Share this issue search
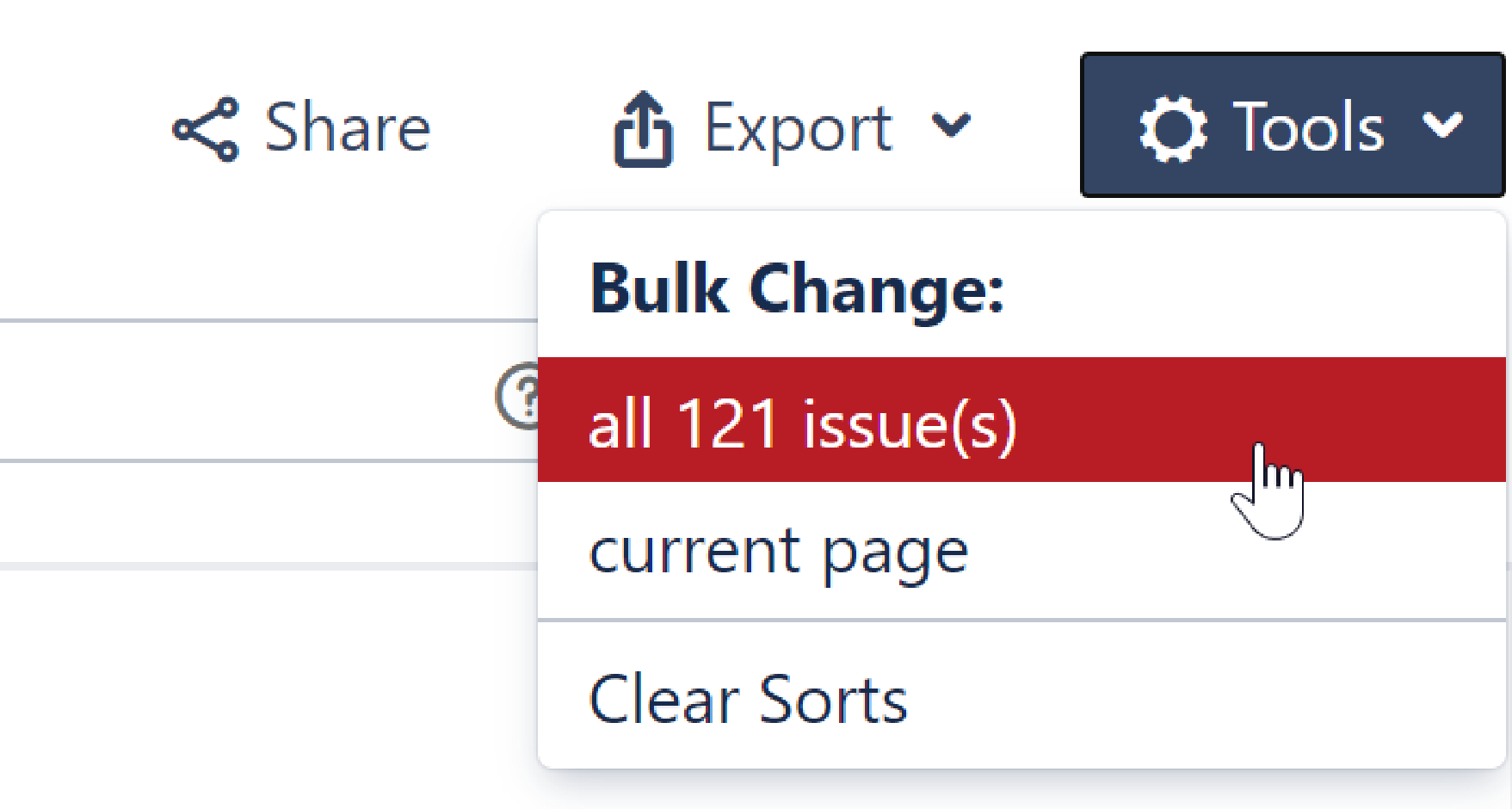The height and width of the screenshot is (809, 1512). 301,127
